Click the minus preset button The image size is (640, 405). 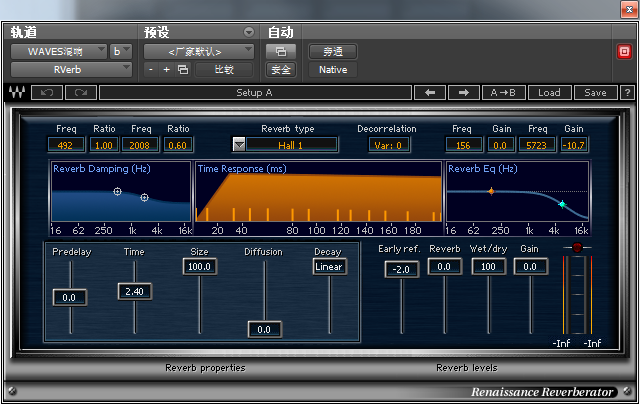(x=151, y=70)
